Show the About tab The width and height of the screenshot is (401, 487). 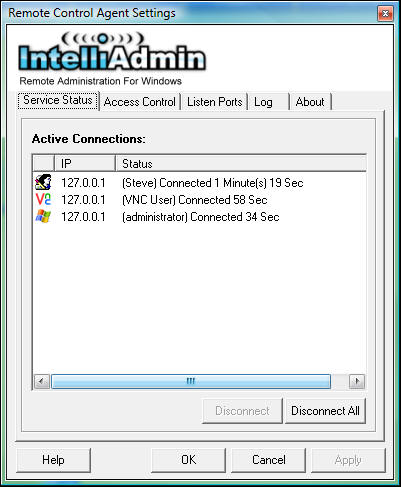[x=311, y=102]
